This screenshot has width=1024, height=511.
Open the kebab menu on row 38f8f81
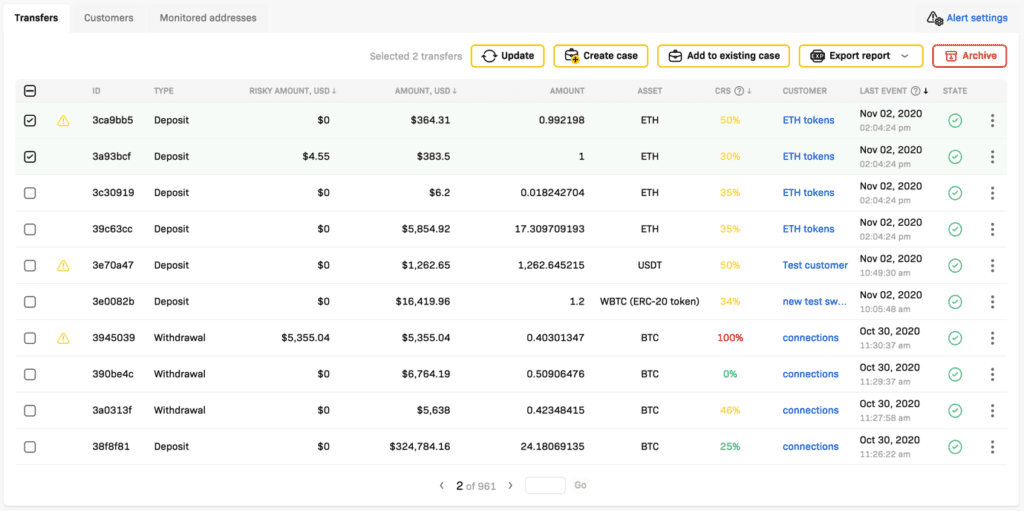tap(992, 447)
